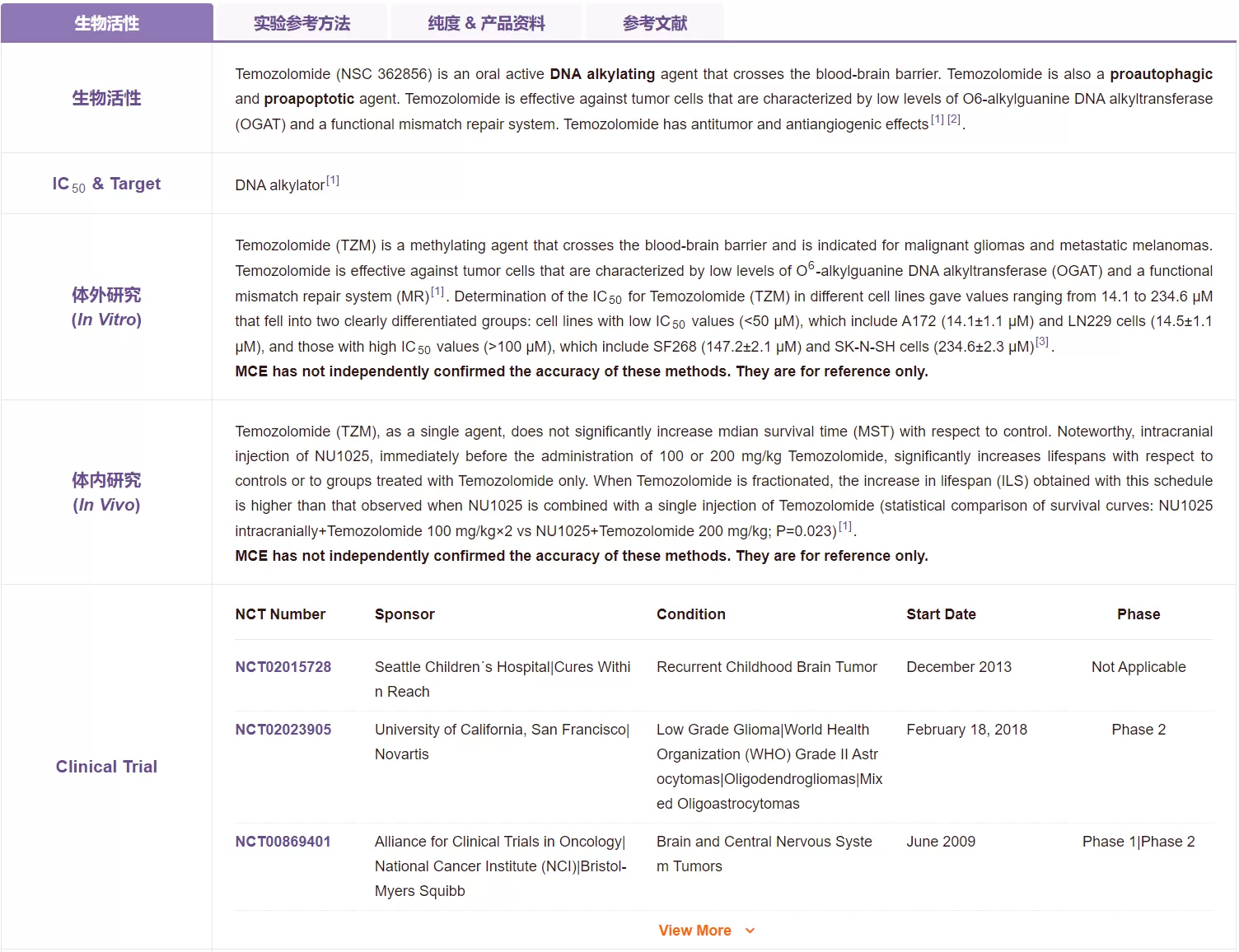Viewport: 1239px width, 952px height.
Task: Go to the 参考文献 tab
Action: coord(654,23)
